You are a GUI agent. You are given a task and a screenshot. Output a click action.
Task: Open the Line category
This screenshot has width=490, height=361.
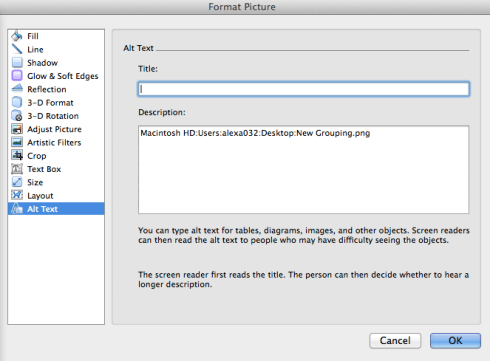[56, 49]
